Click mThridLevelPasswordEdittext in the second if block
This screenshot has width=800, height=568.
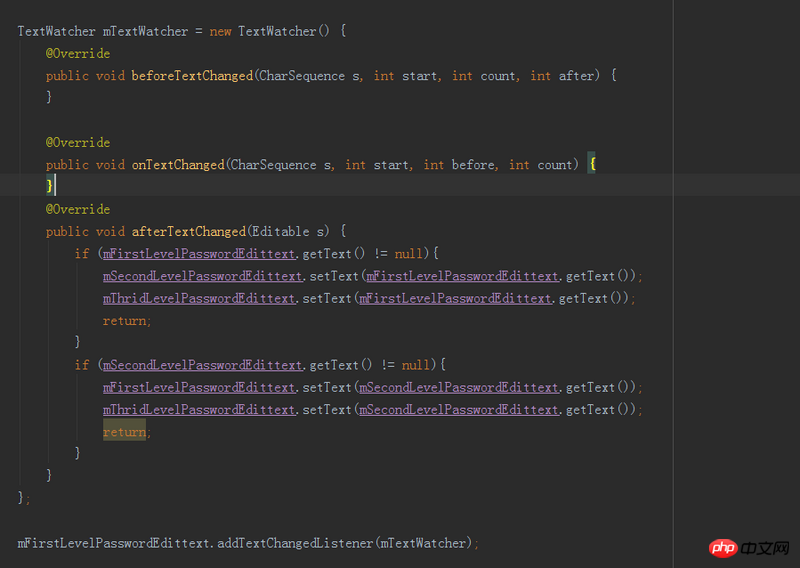pyautogui.click(x=199, y=410)
